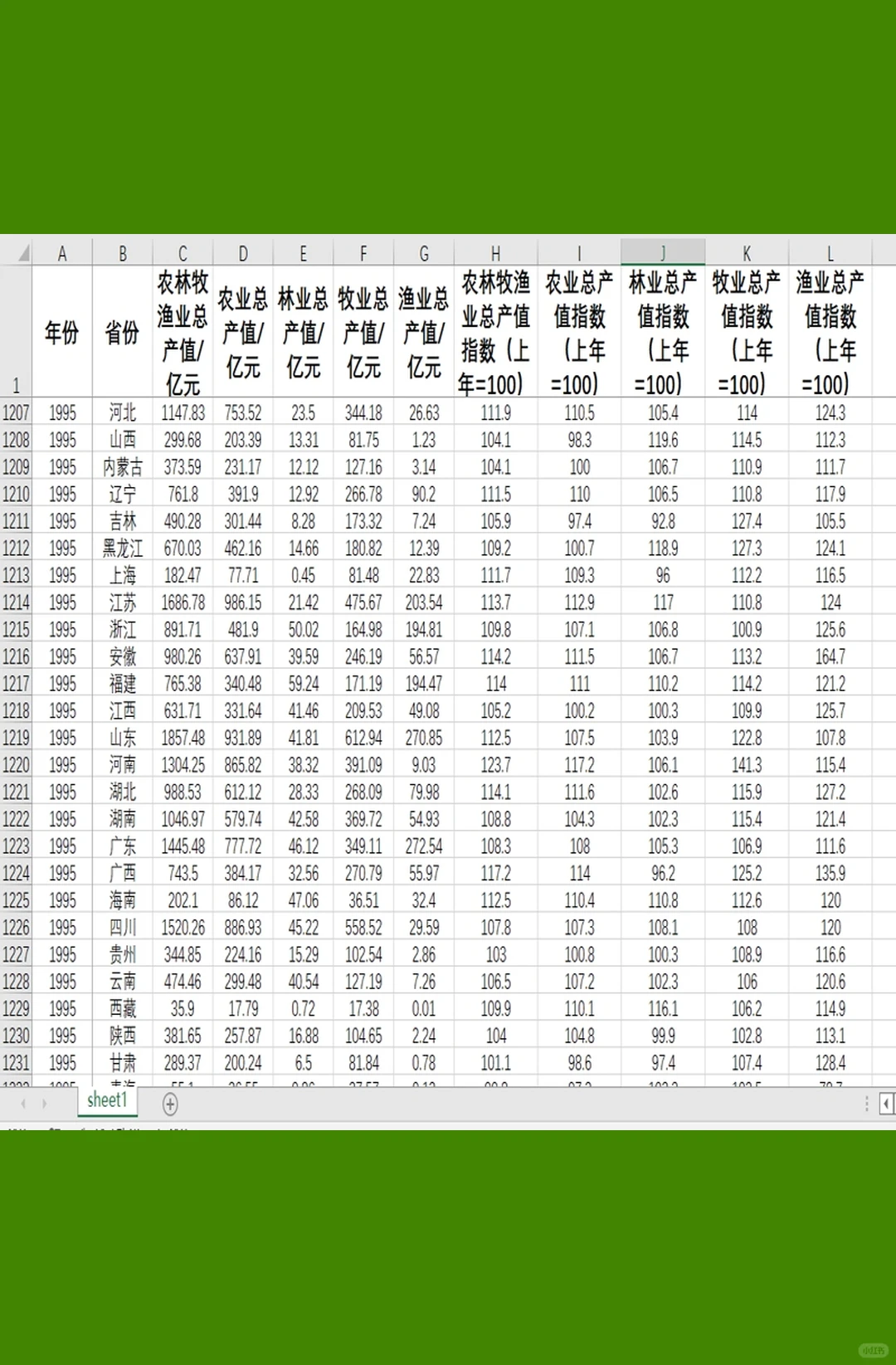The width and height of the screenshot is (896, 1365).
Task: Select column E header
Action: point(303,254)
